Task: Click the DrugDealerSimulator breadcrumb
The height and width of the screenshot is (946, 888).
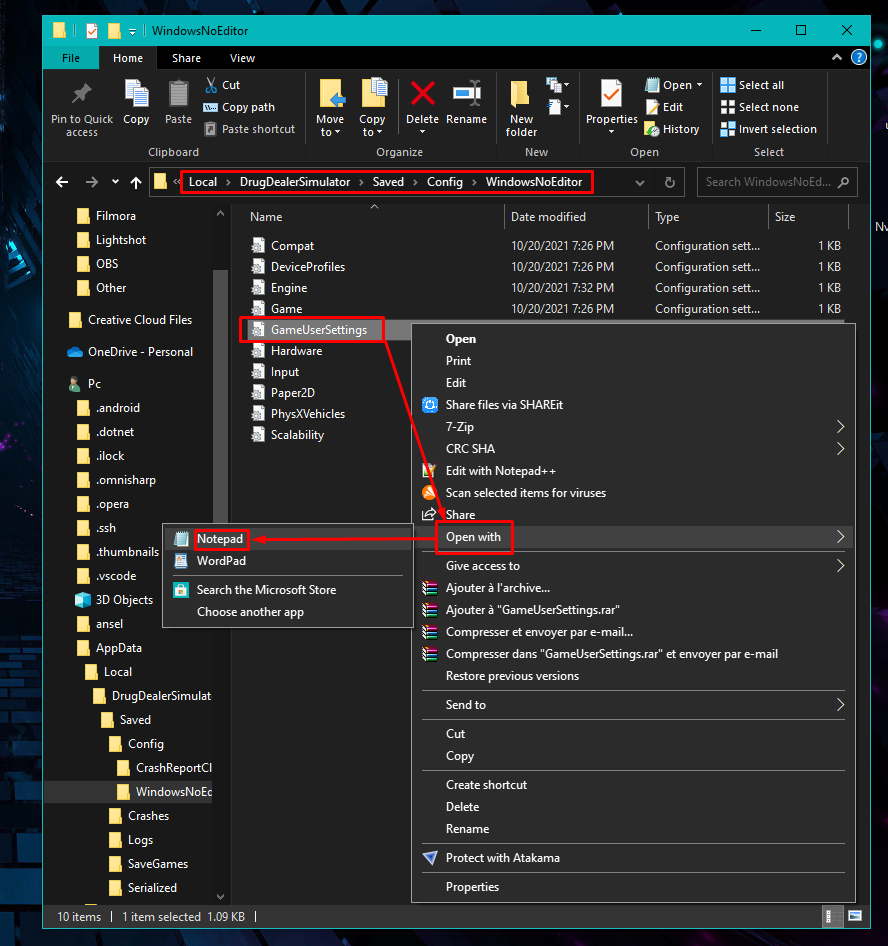Action: point(294,182)
